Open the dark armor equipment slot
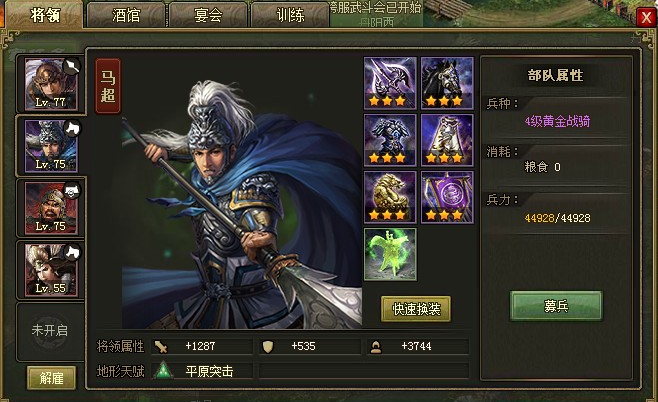 point(390,140)
